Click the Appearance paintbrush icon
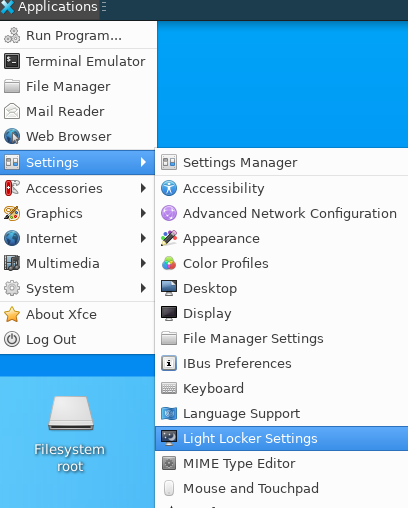Viewport: 408px width, 508px height. coord(169,238)
